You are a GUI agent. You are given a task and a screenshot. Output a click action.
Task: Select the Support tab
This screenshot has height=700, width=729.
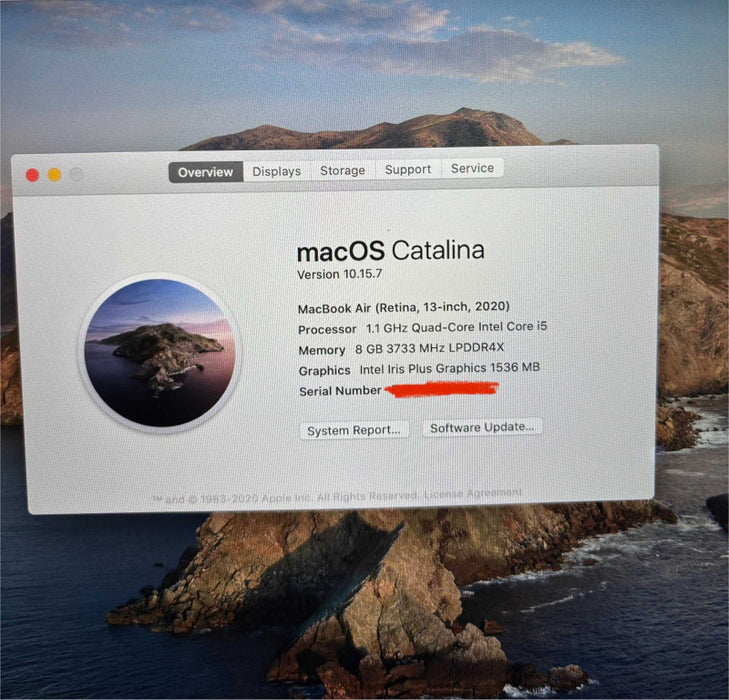tap(408, 169)
